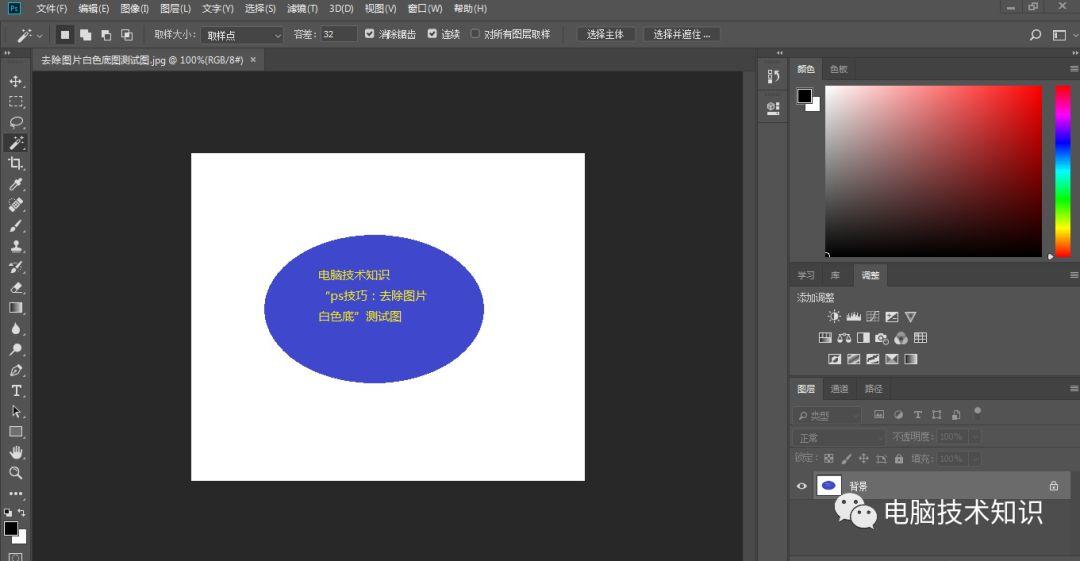1080x561 pixels.
Task: Select the Blur tool
Action: [16, 329]
